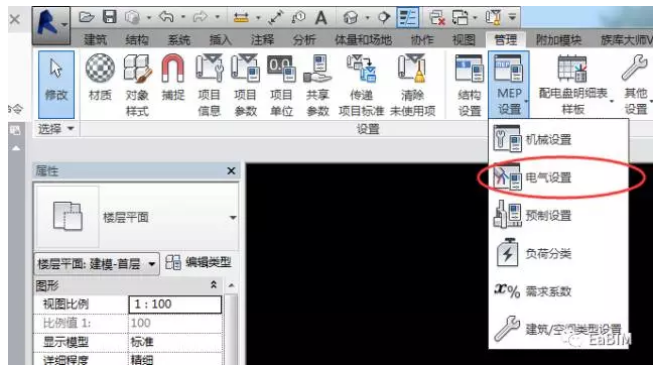The width and height of the screenshot is (657, 367).
Task: Open 项目单位 (Project Units)
Action: pos(281,85)
